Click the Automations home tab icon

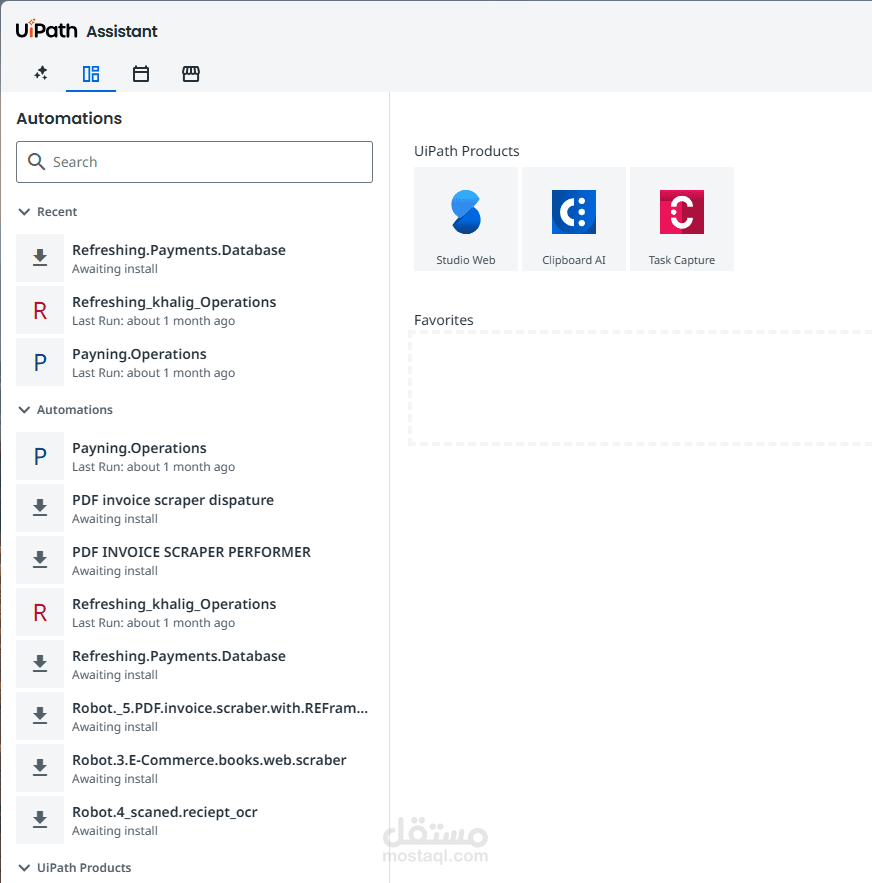pos(91,73)
